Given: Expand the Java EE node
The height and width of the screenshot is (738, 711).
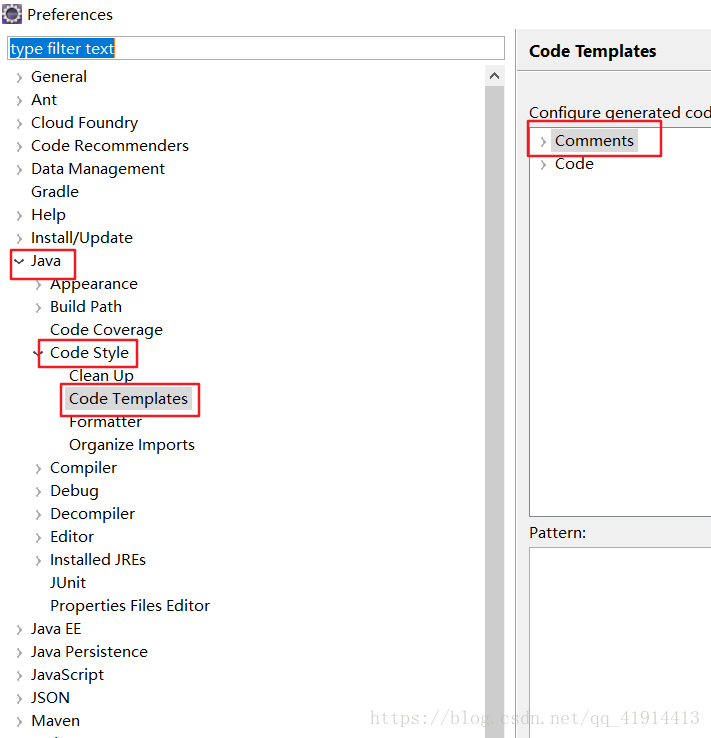Looking at the screenshot, I should coord(19,630).
